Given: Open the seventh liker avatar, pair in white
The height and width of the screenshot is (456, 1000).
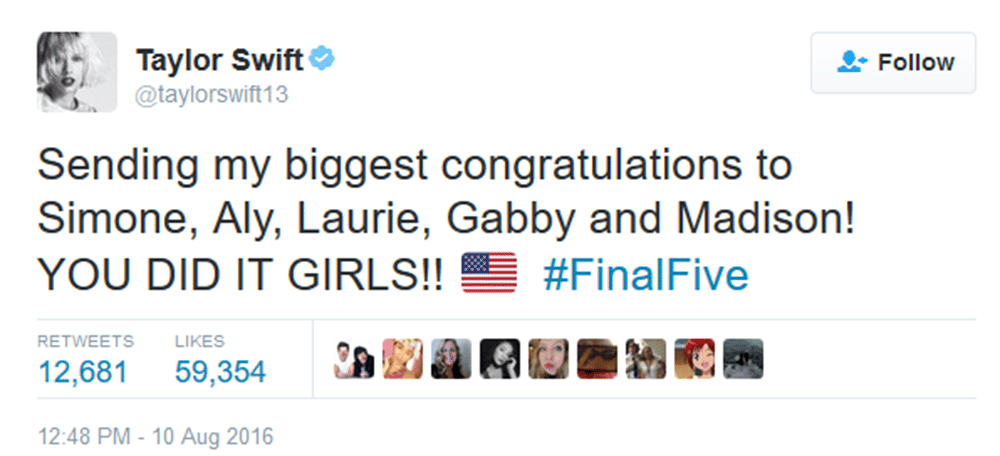Looking at the screenshot, I should tap(645, 359).
